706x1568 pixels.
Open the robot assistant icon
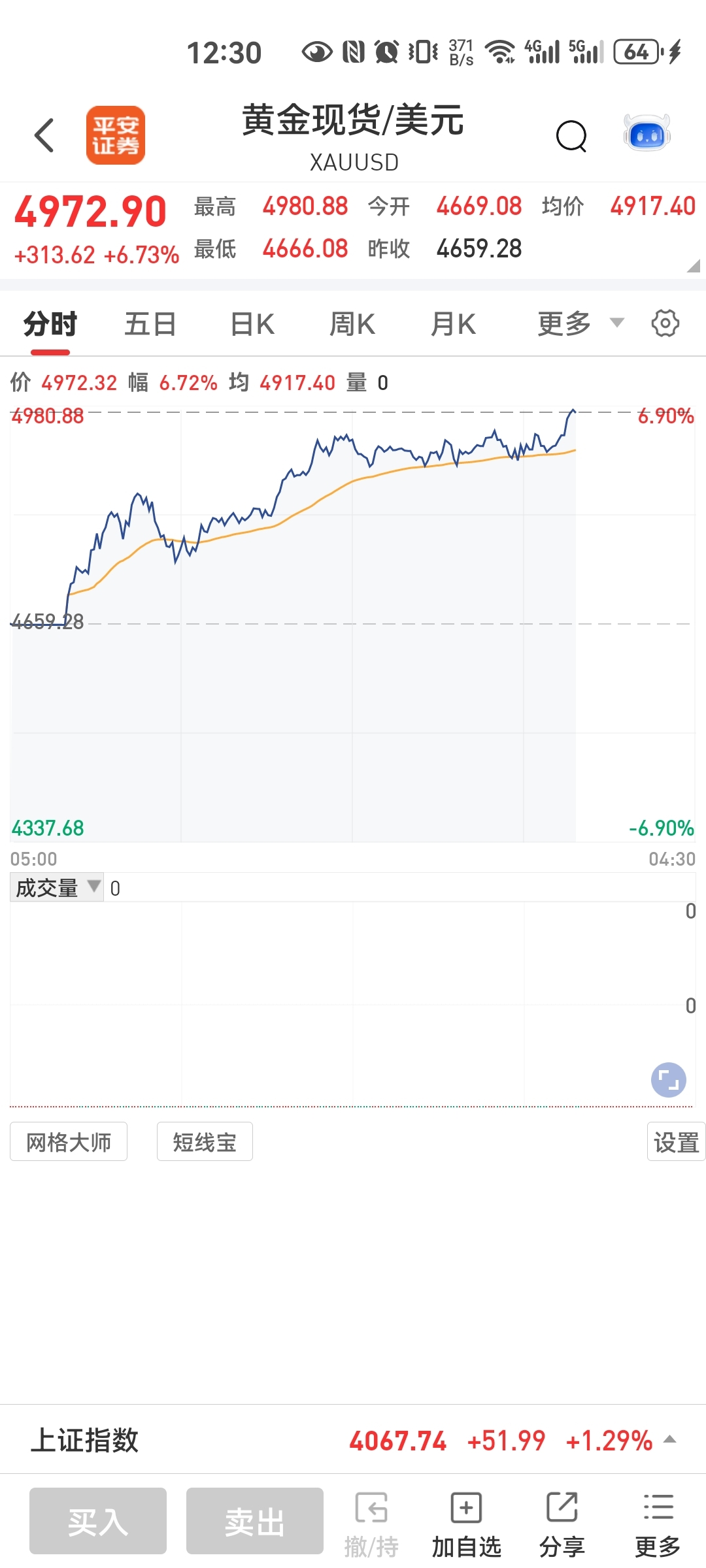(x=647, y=134)
